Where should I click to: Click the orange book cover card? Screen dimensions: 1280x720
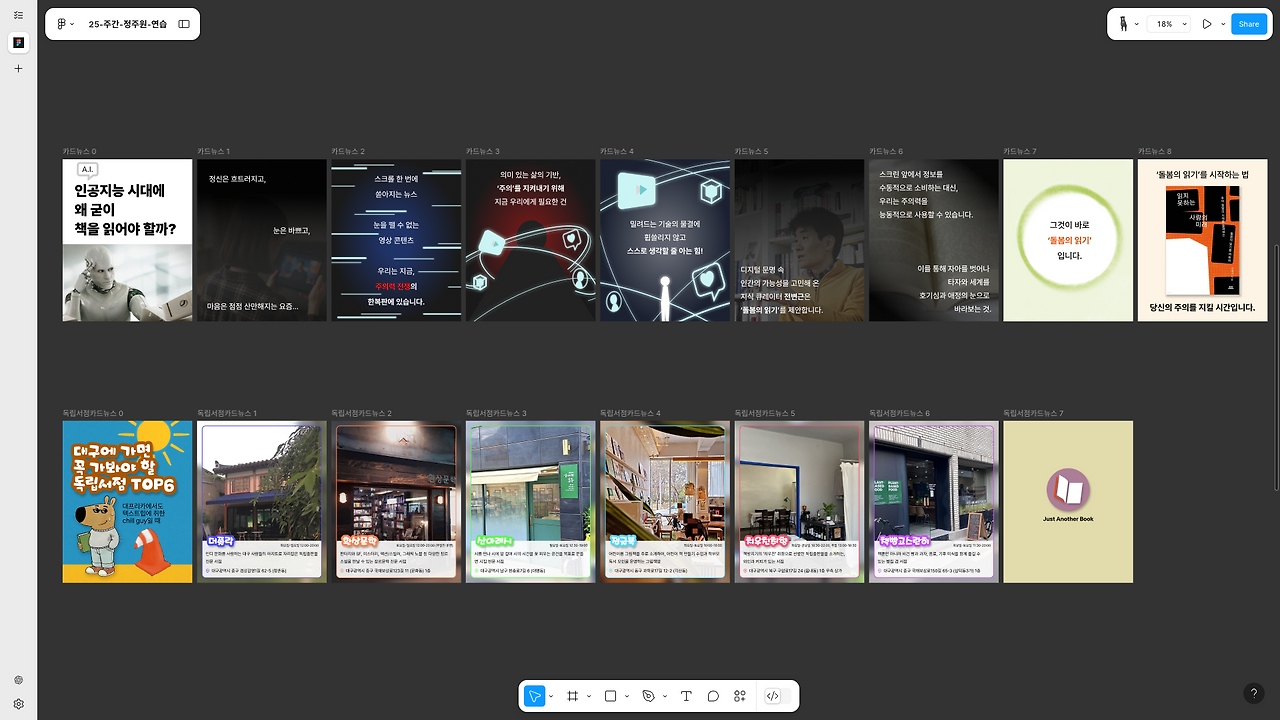point(1203,240)
